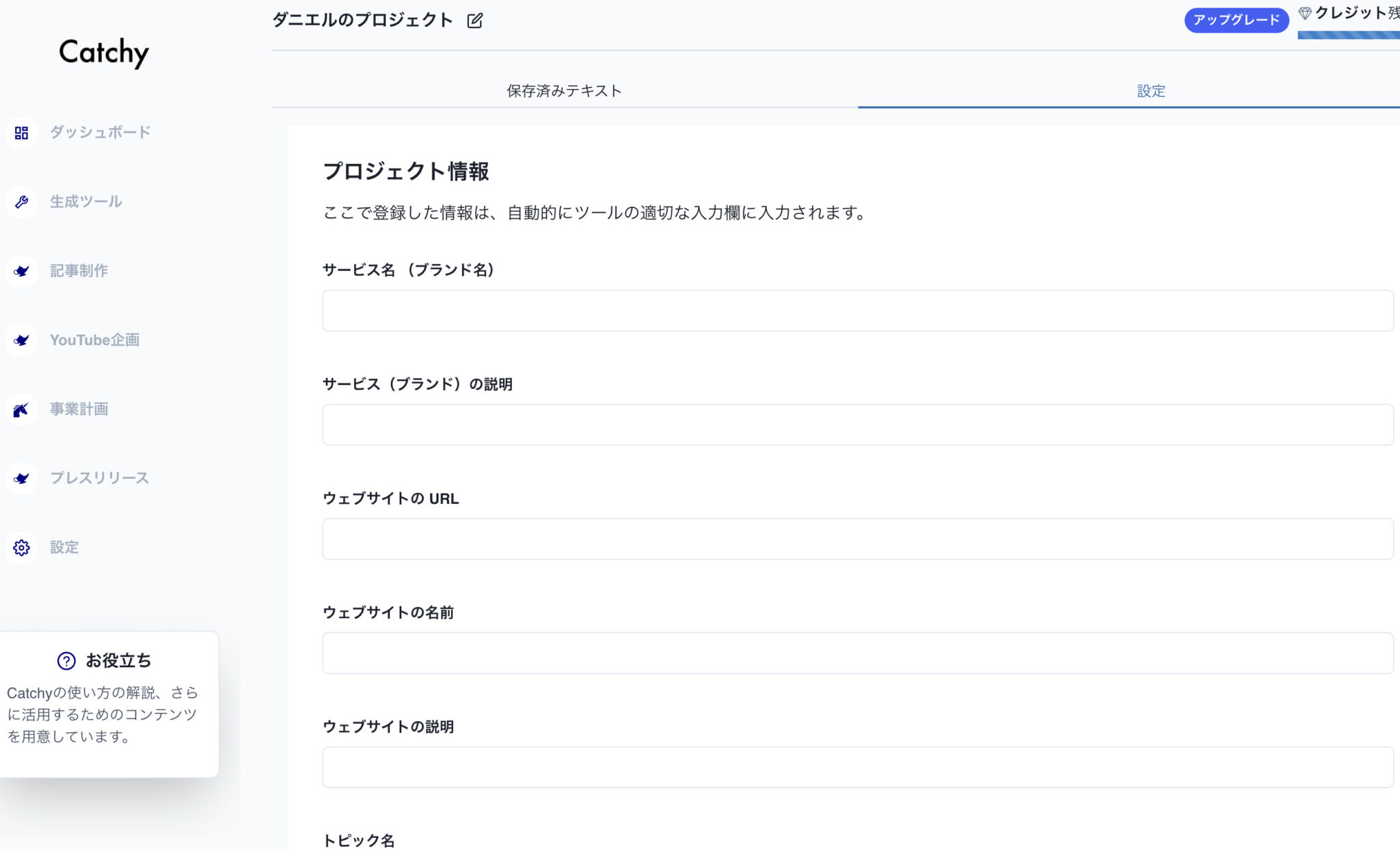Click the YouTube企画 sidebar icon
The image size is (1400, 849).
(x=21, y=340)
